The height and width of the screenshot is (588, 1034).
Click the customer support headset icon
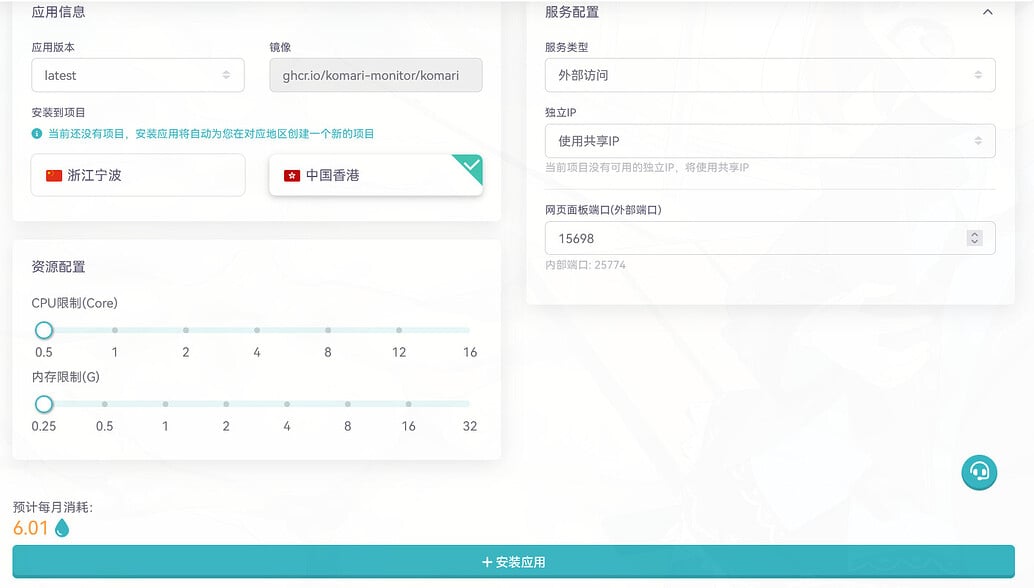(x=979, y=472)
